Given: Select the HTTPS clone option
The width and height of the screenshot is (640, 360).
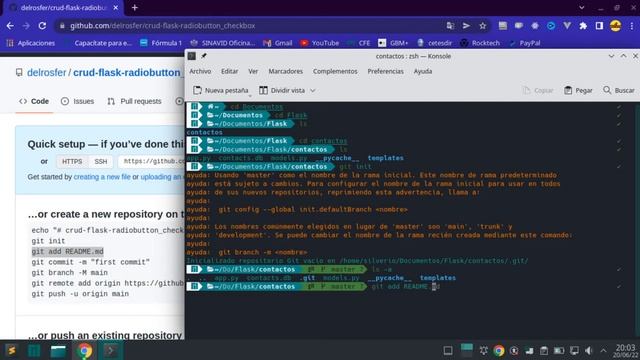Looking at the screenshot, I should (72, 162).
